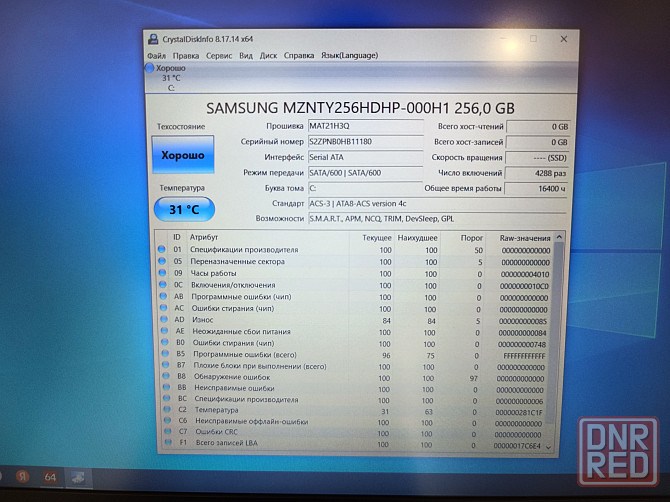Click the Атрибут column header
Screen dimensions: 670x502
[x=205, y=237]
